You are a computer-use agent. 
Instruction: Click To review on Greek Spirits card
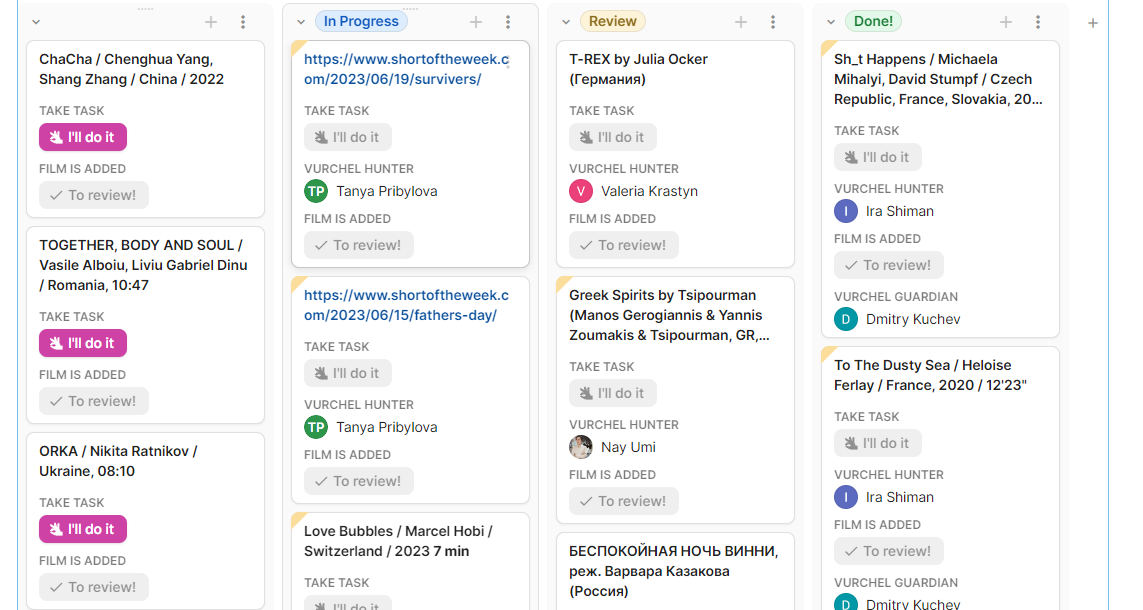[x=624, y=501]
